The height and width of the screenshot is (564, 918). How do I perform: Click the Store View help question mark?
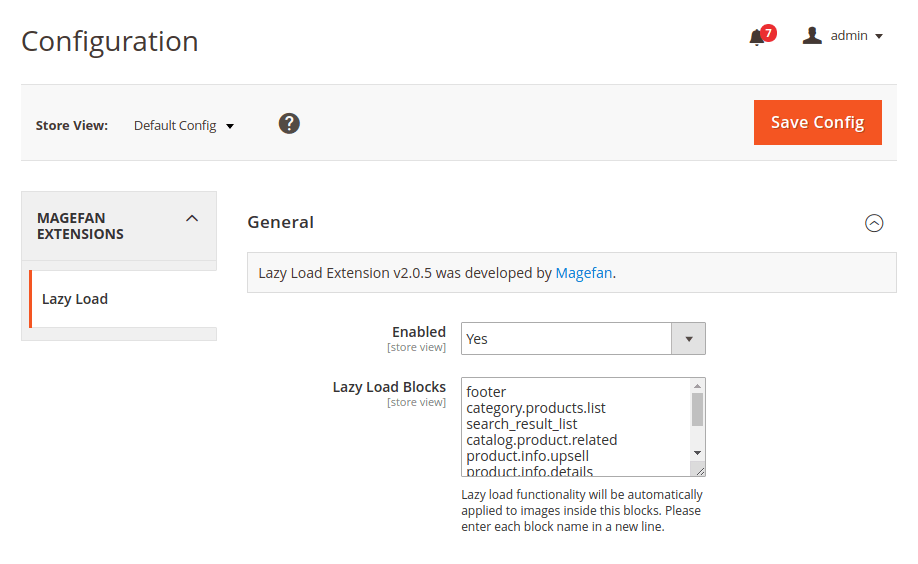click(x=289, y=124)
